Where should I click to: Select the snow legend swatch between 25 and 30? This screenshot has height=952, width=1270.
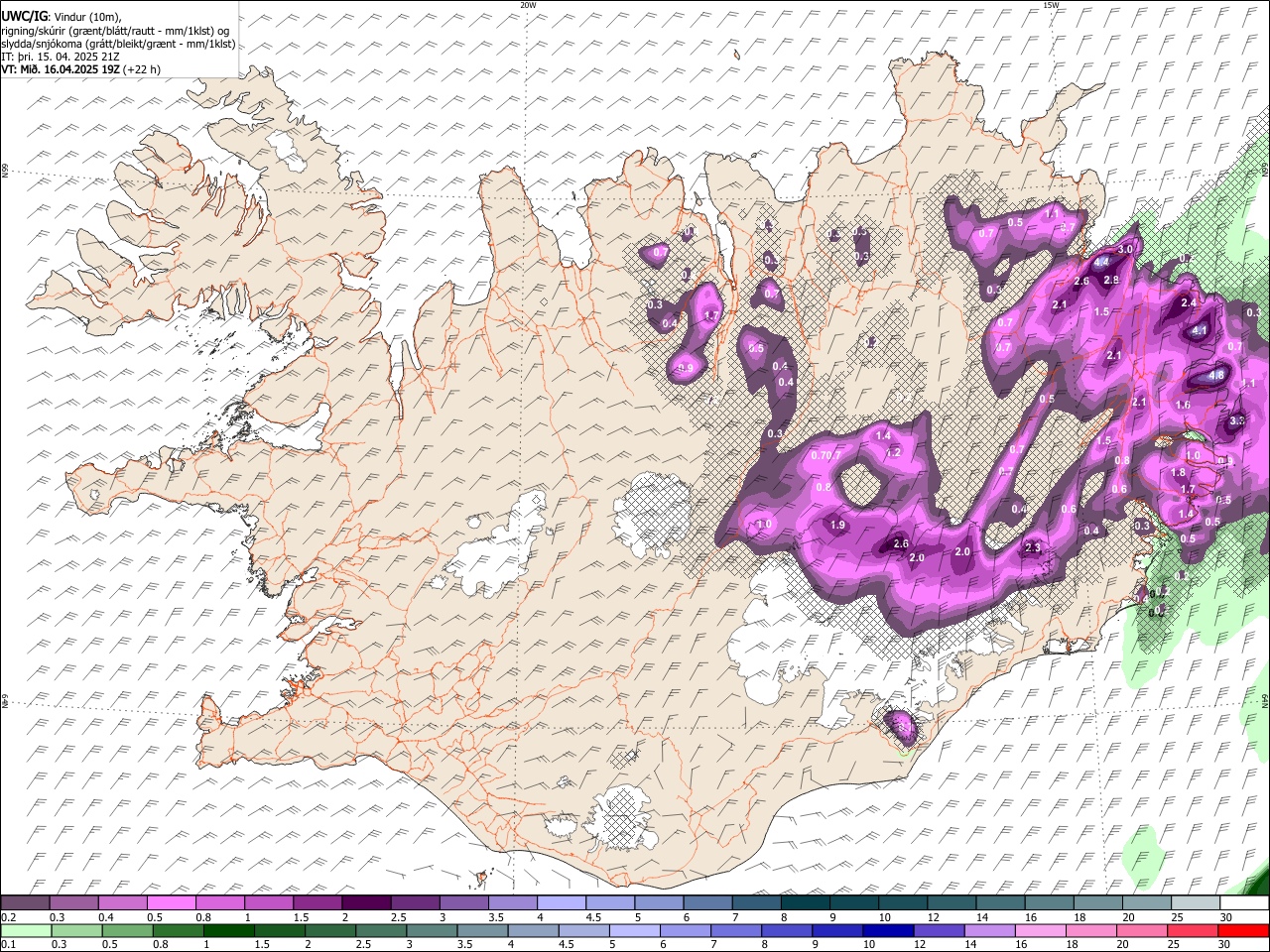[x=1197, y=902]
